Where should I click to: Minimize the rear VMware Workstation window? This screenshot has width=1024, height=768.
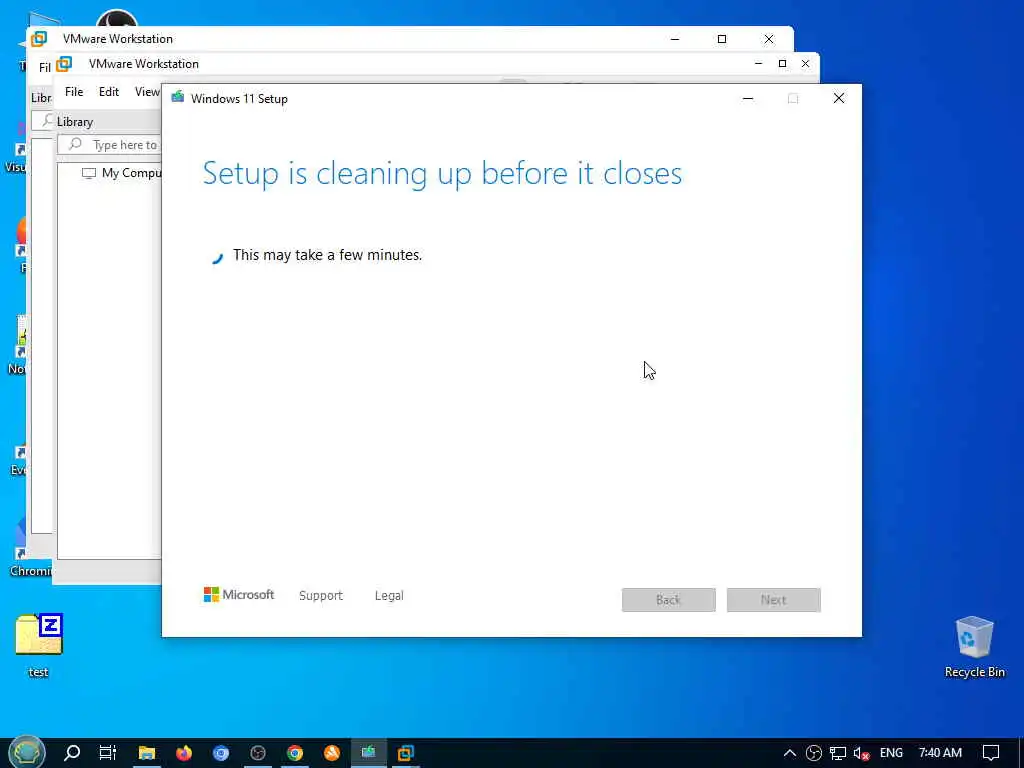[675, 39]
